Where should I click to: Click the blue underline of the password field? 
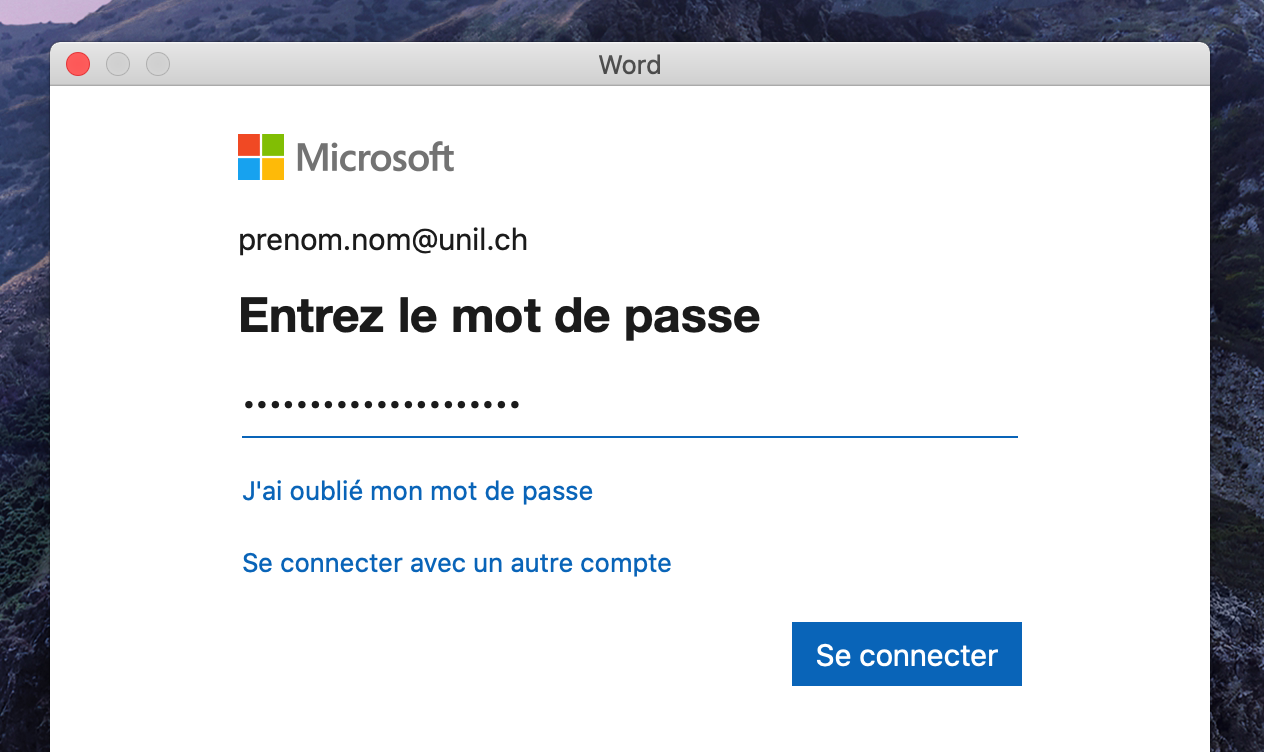(629, 436)
